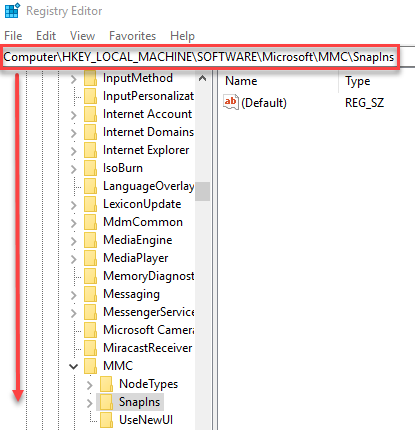Viewport: 415px width, 430px height.
Task: Select the (Default) value name
Action: [x=264, y=103]
